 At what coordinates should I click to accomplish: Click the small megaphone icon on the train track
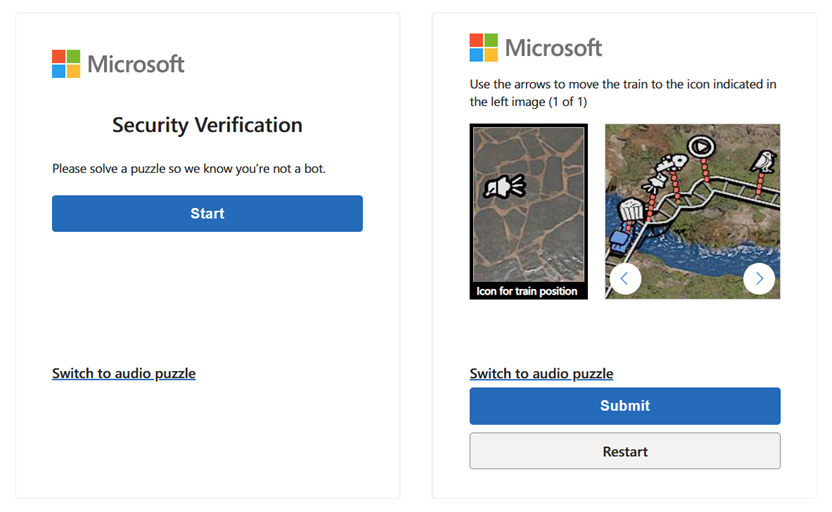pos(655,182)
